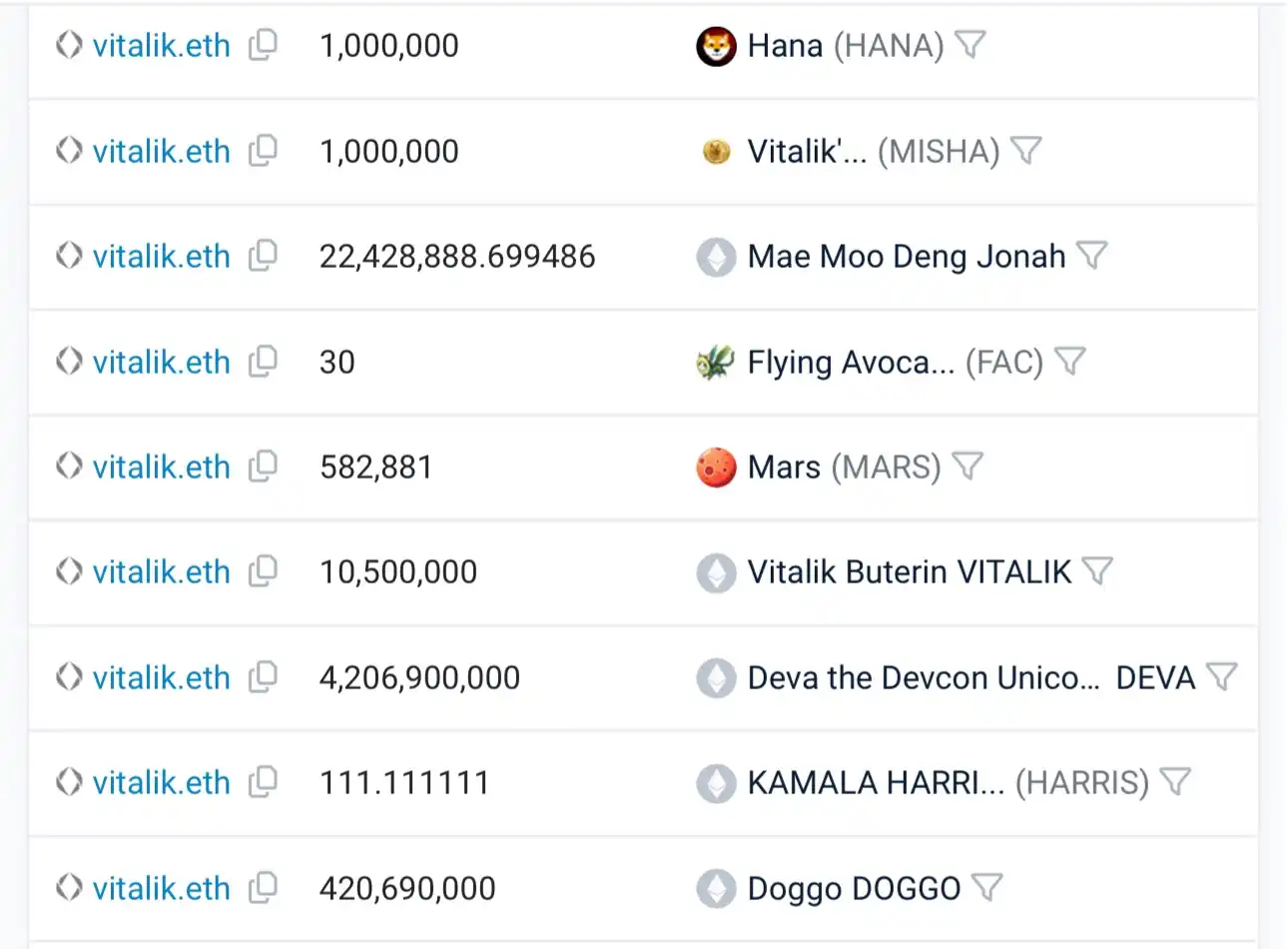Copy the vitalik.eth address in the MISHA row
The height and width of the screenshot is (949, 1288).
click(263, 151)
